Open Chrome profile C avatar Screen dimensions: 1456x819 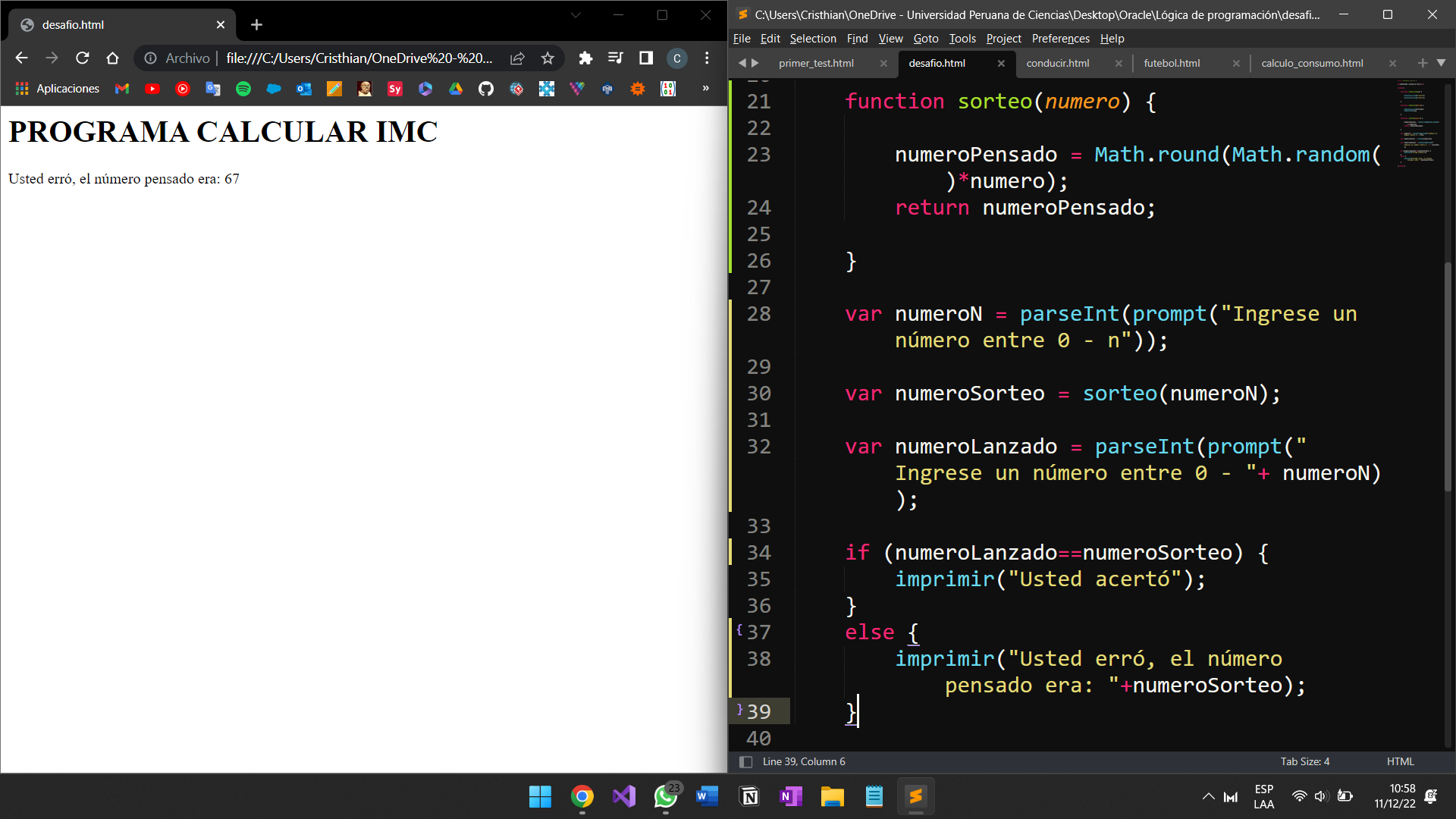click(x=677, y=58)
